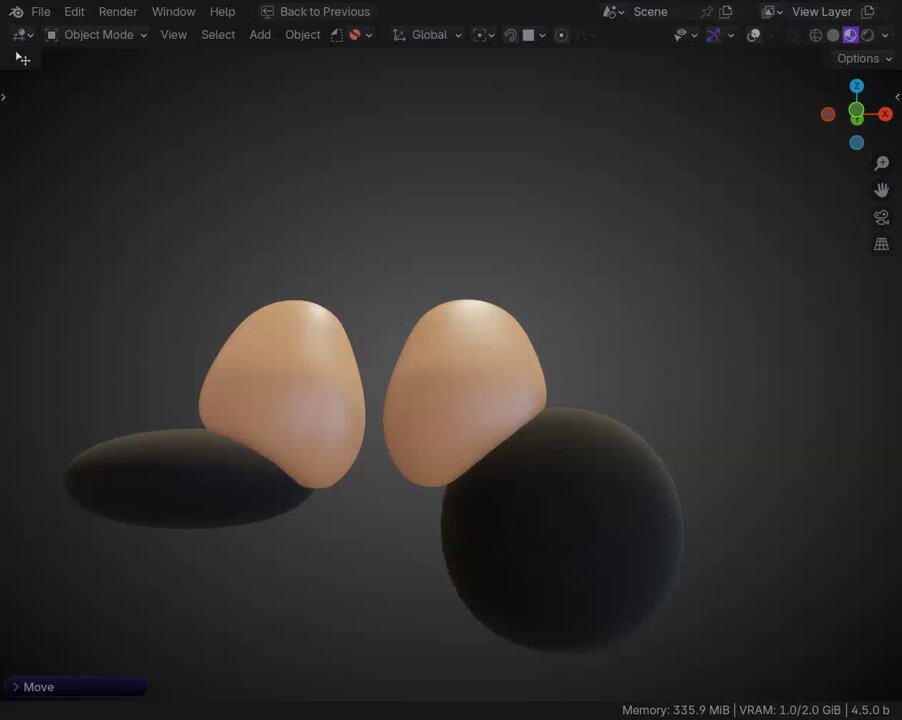Select the active tool cursor-move icon
This screenshot has height=720, width=902.
point(23,59)
